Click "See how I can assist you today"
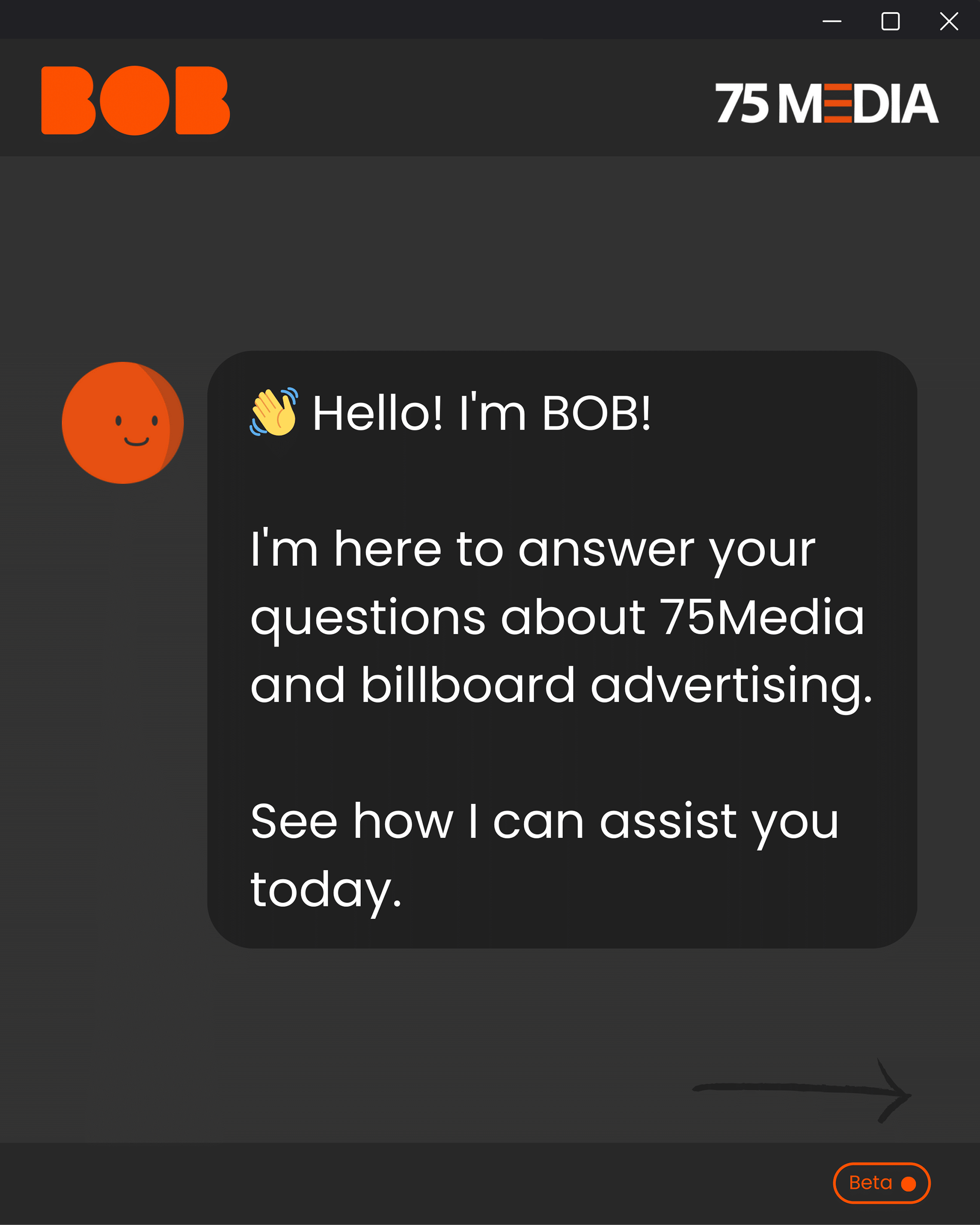This screenshot has width=980, height=1225. pos(544,855)
